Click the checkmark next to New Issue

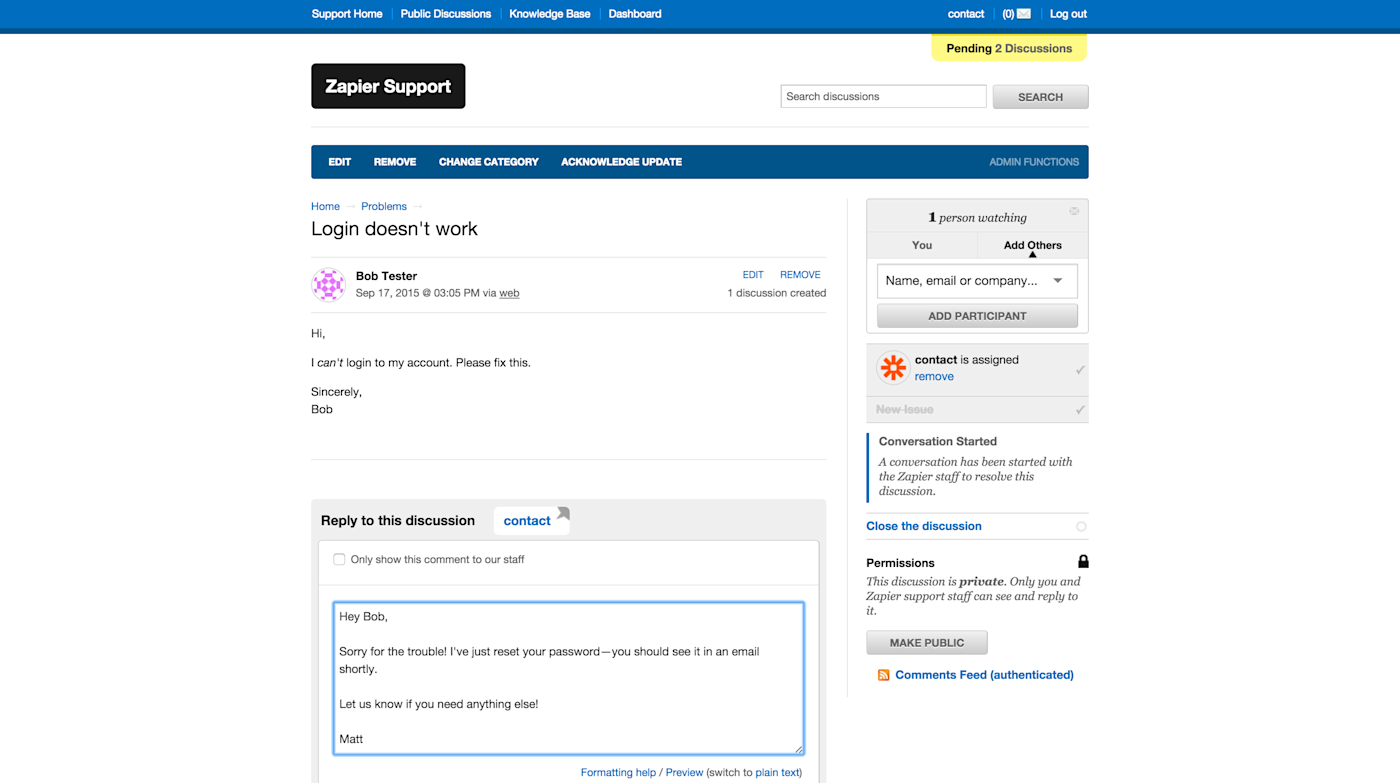[x=1080, y=410]
